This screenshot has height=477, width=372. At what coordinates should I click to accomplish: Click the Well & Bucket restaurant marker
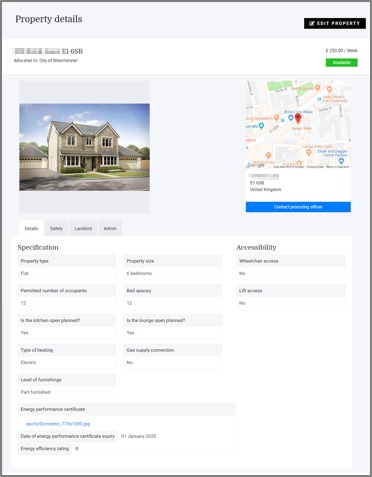[x=317, y=88]
